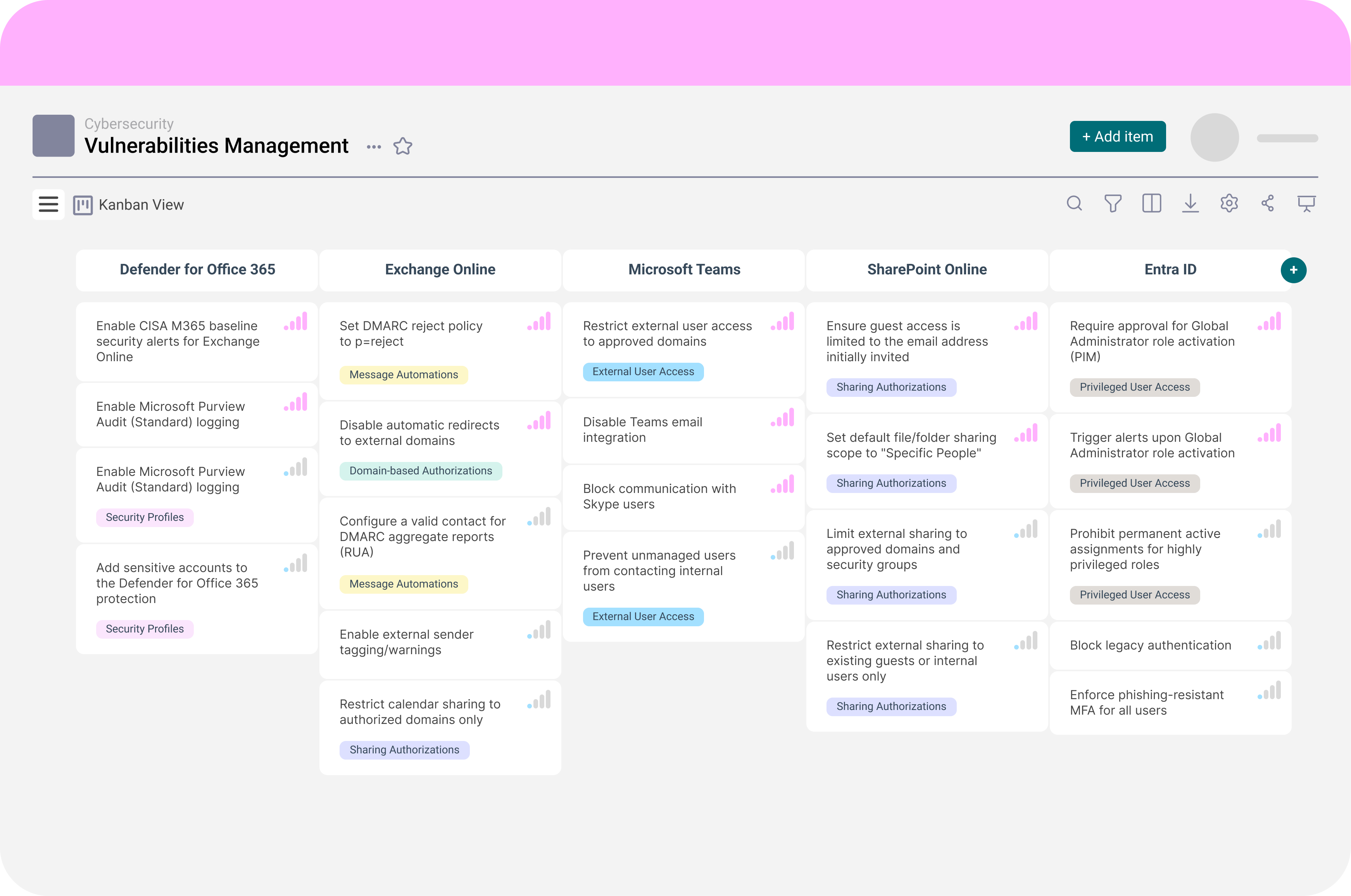Select the Microsoft Teams column header
Screen dimensions: 1351x896
point(684,270)
